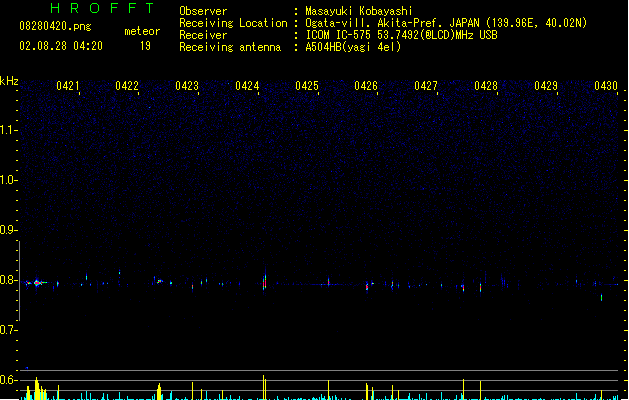This screenshot has width=629, height=400.
Task: Click the 1.1 frequency axis label
Action: tap(7, 130)
